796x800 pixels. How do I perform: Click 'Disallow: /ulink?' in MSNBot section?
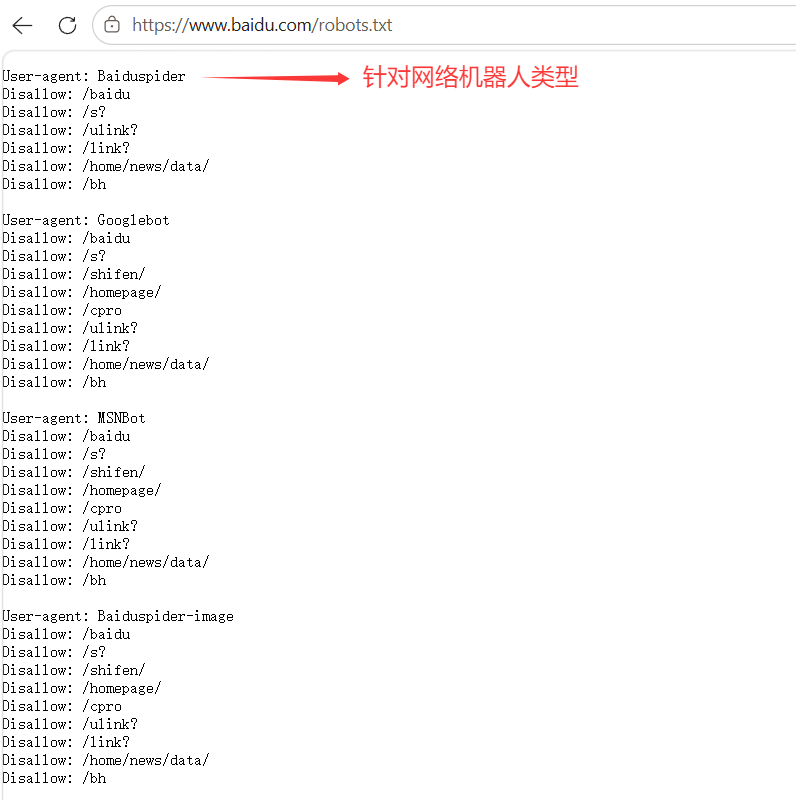point(70,526)
